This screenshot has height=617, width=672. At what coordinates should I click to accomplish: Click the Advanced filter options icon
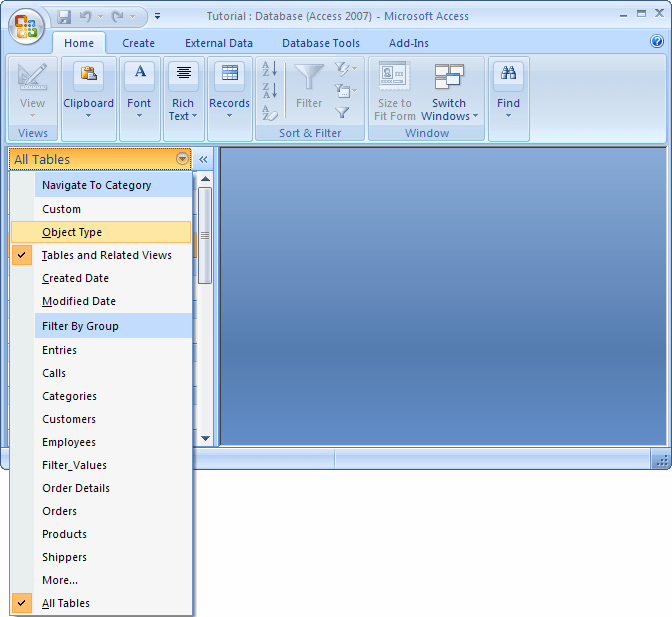tap(345, 90)
